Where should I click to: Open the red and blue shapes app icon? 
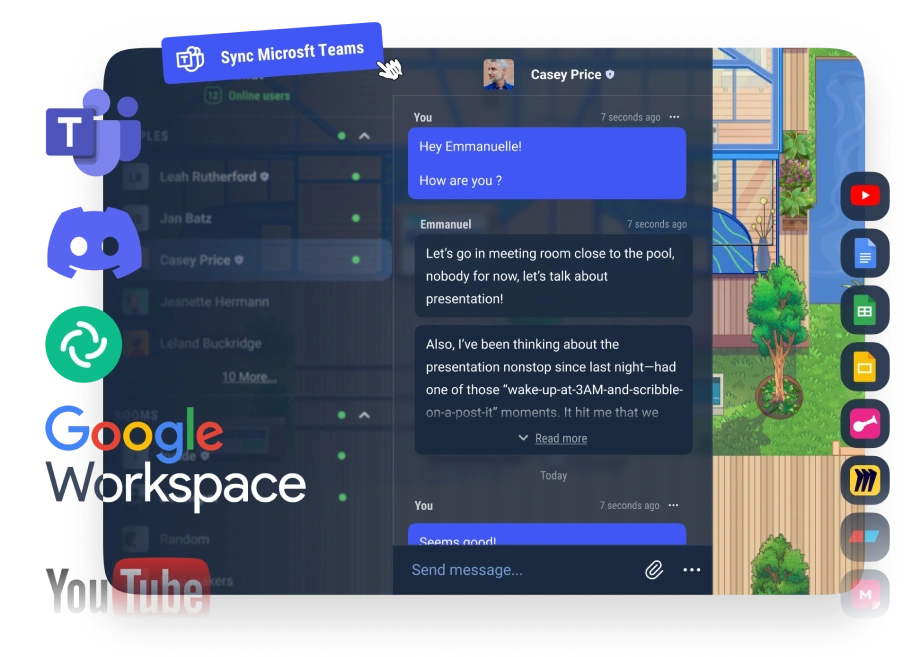click(x=865, y=537)
